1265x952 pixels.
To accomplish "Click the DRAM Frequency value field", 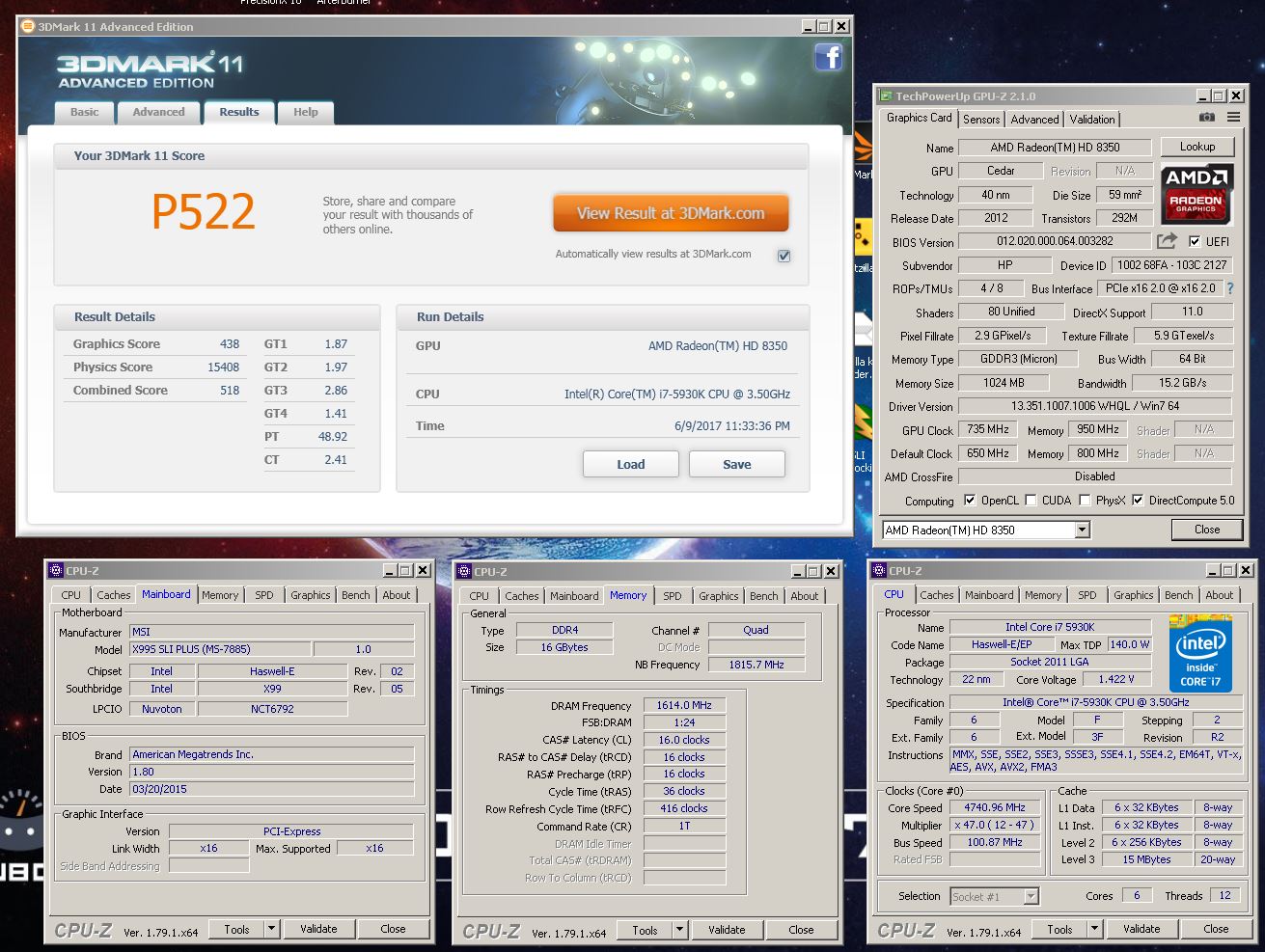I will 684,705.
